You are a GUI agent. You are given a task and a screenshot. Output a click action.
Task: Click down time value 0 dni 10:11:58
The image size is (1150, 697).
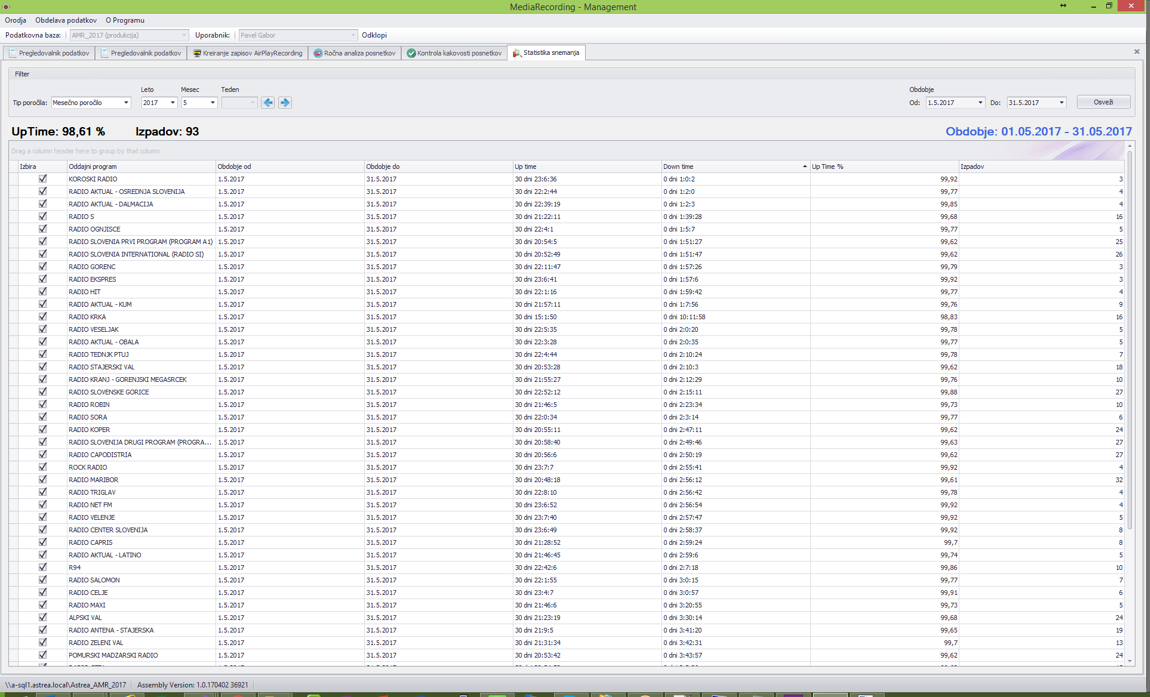coord(684,317)
